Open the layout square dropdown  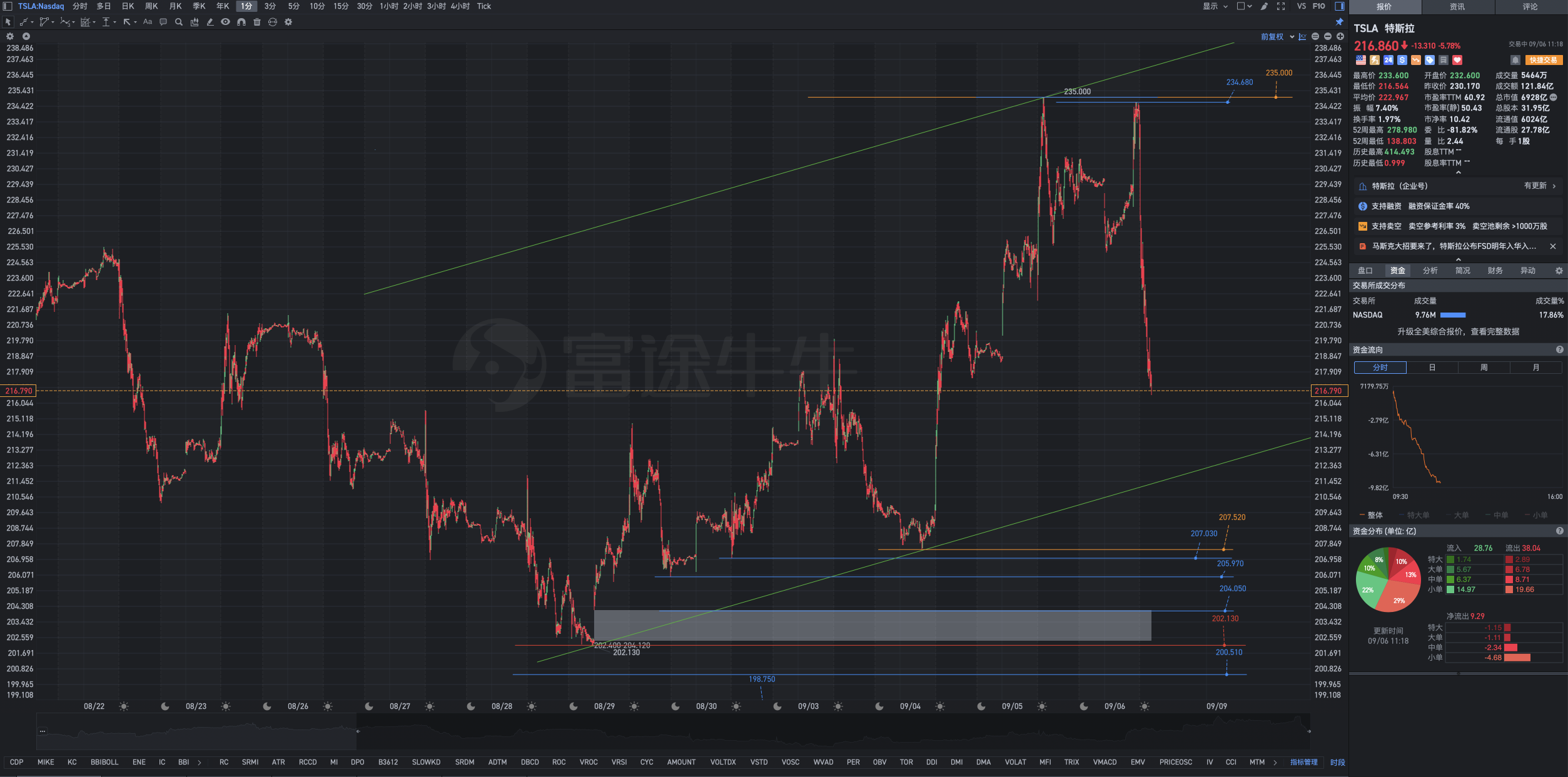point(1244,6)
